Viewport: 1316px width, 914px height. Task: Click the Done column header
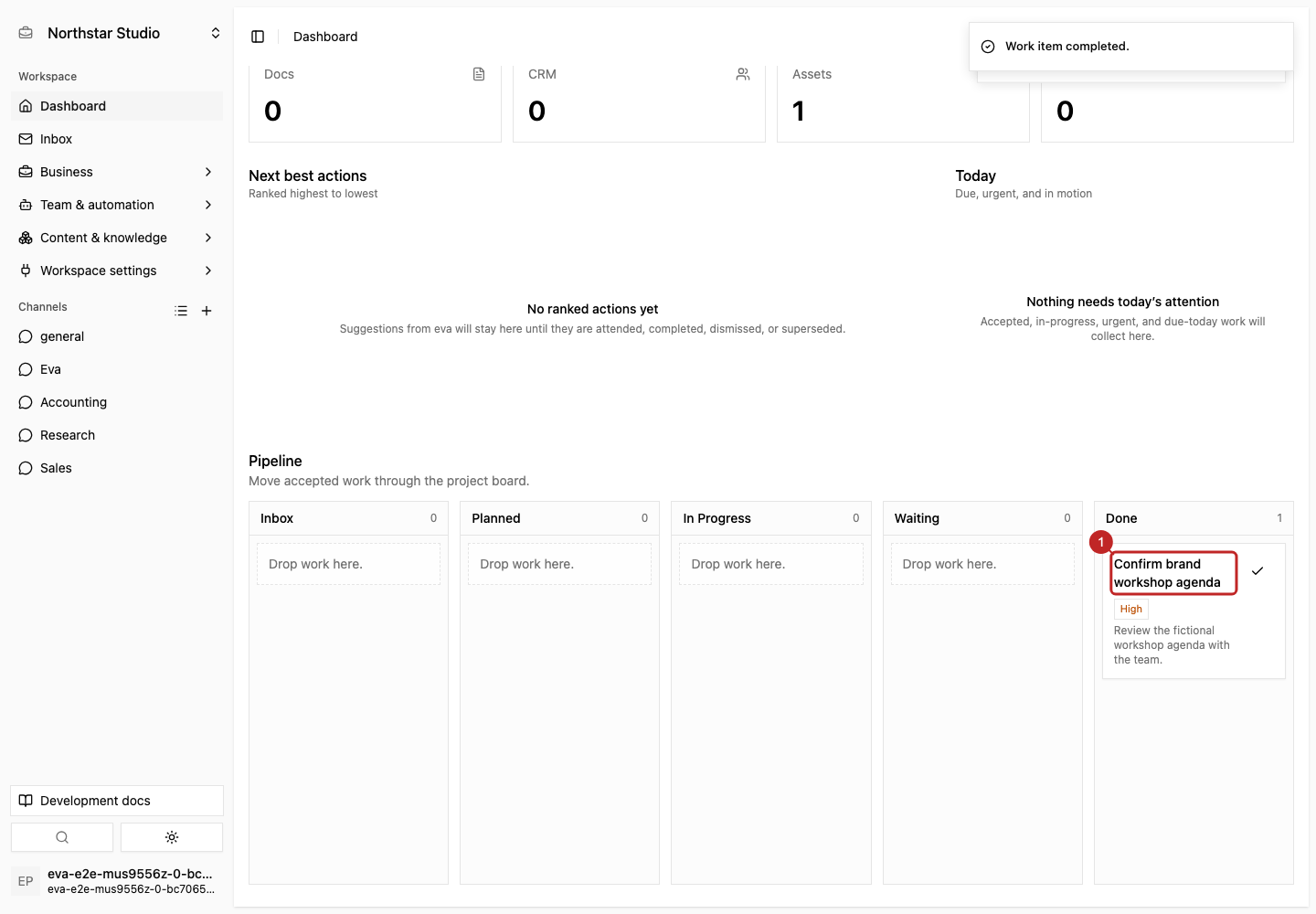click(1194, 518)
